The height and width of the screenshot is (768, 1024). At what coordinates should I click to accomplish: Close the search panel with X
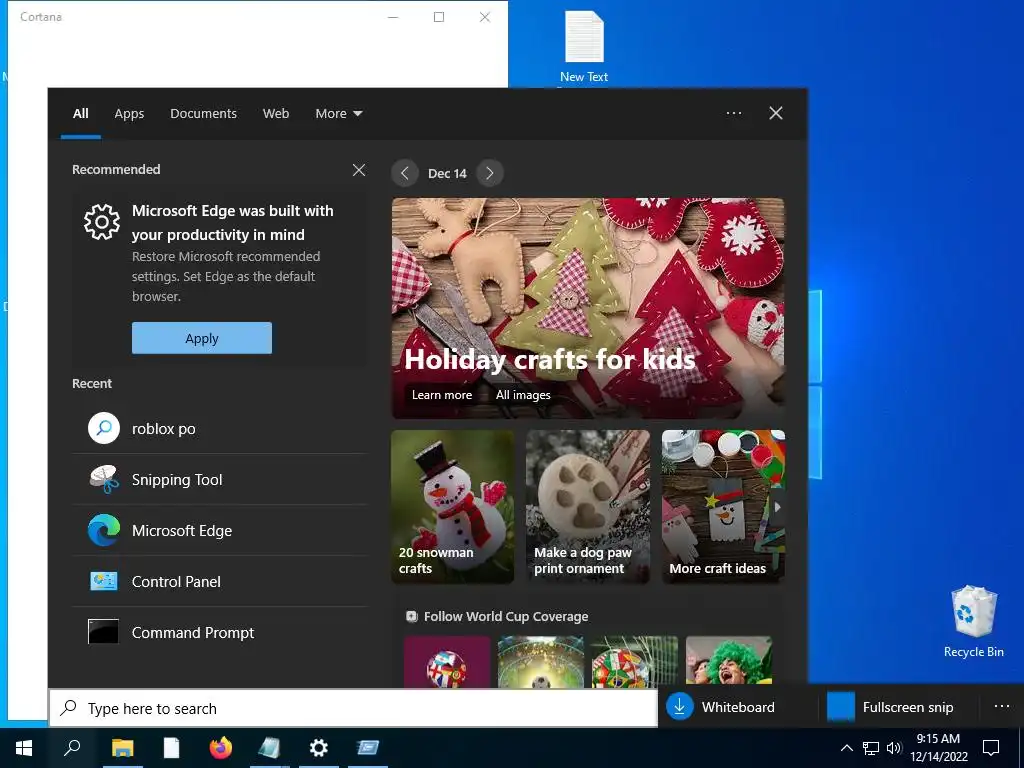pyautogui.click(x=776, y=113)
